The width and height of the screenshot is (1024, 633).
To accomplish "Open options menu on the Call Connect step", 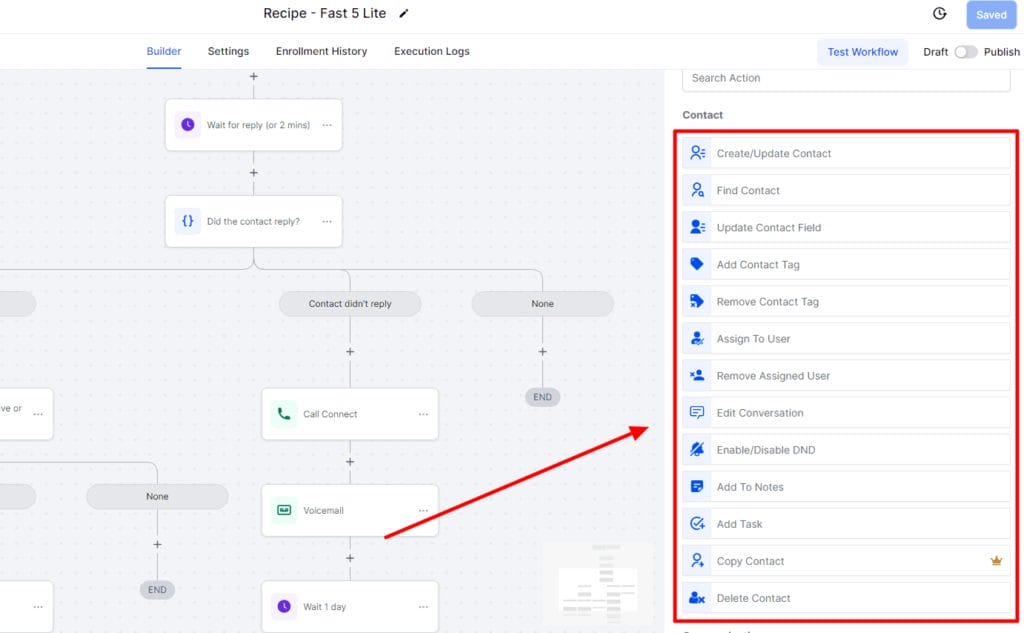I will (x=425, y=413).
